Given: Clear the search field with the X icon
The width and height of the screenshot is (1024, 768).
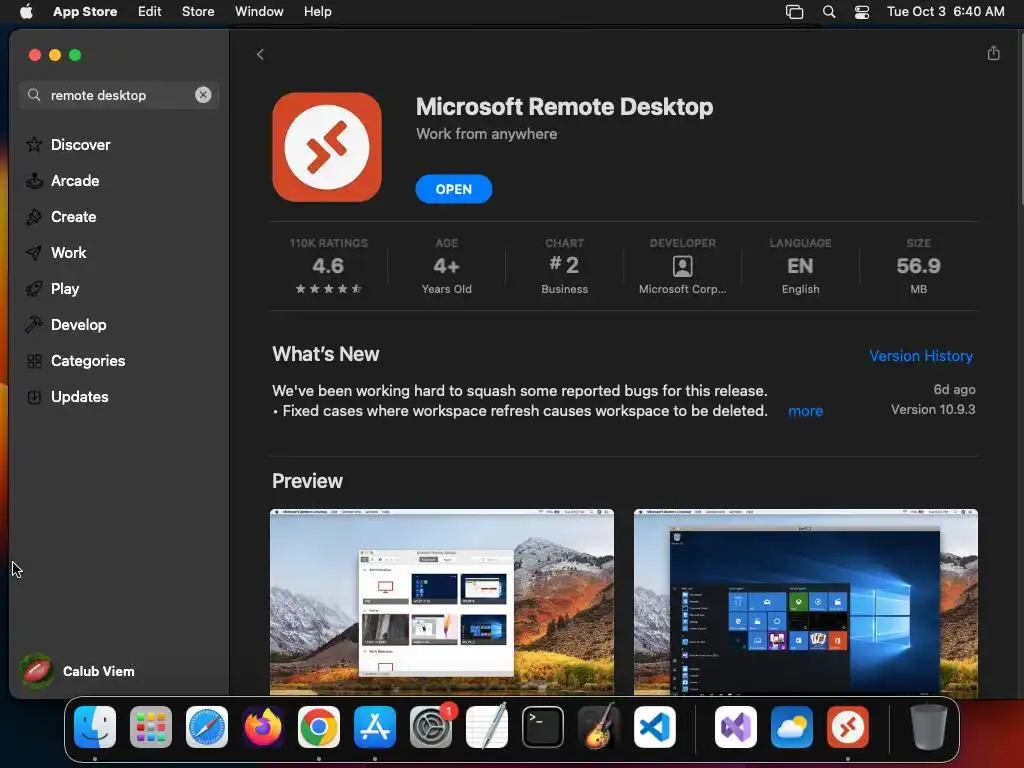Looking at the screenshot, I should [203, 95].
